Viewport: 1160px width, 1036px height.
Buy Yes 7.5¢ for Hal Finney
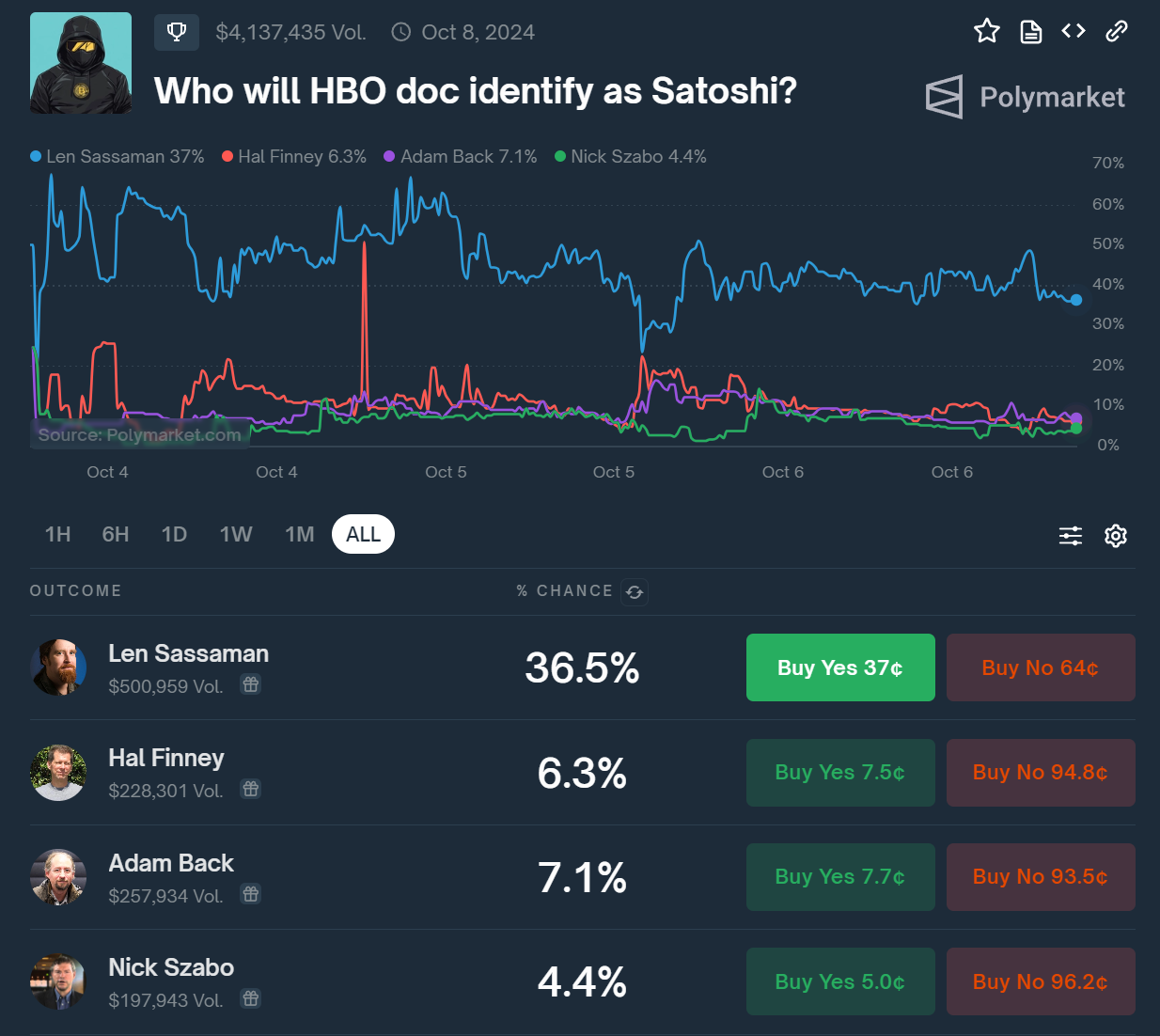[x=840, y=773]
